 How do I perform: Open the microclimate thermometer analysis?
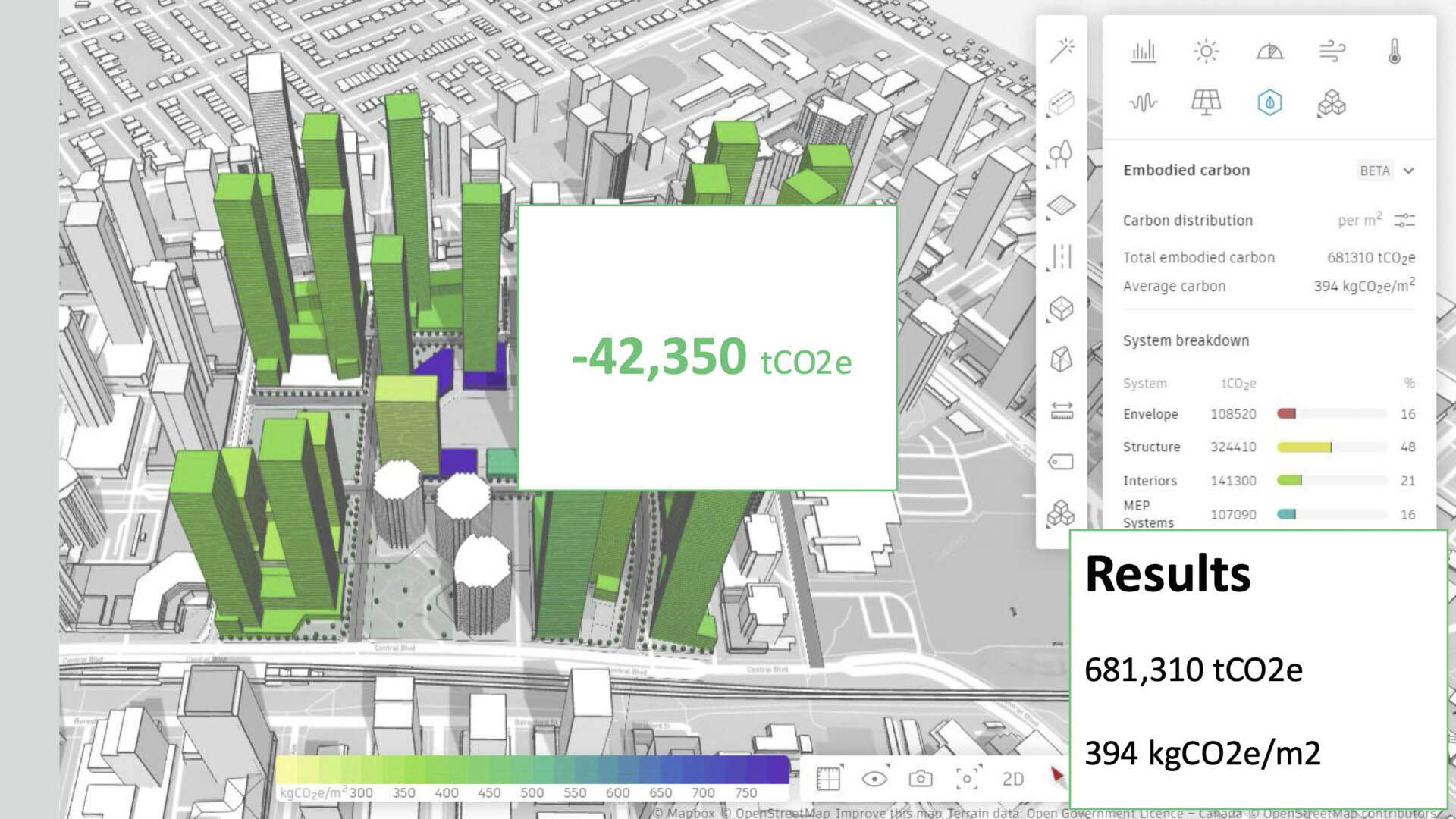pyautogui.click(x=1394, y=52)
